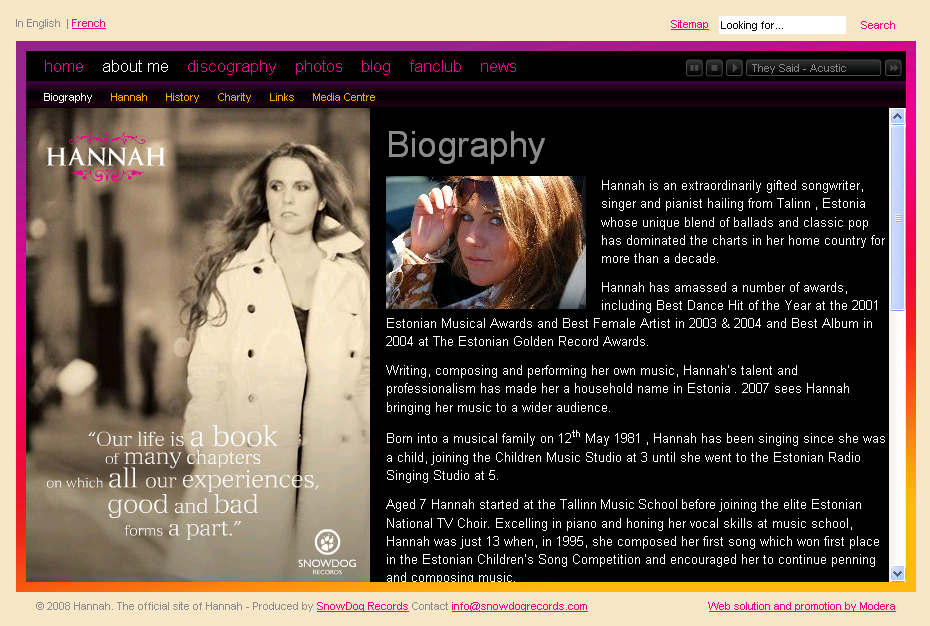This screenshot has width=930, height=626.
Task: Select the Biography sub-tab
Action: point(68,97)
